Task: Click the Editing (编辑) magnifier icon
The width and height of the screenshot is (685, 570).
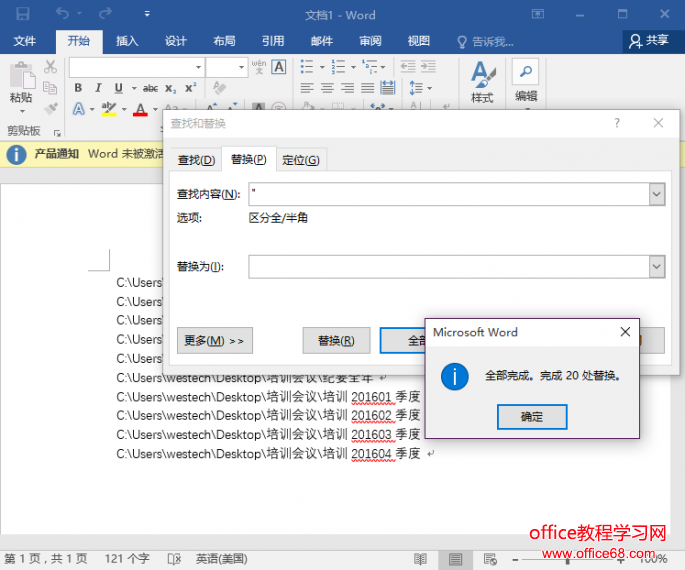Action: [526, 72]
